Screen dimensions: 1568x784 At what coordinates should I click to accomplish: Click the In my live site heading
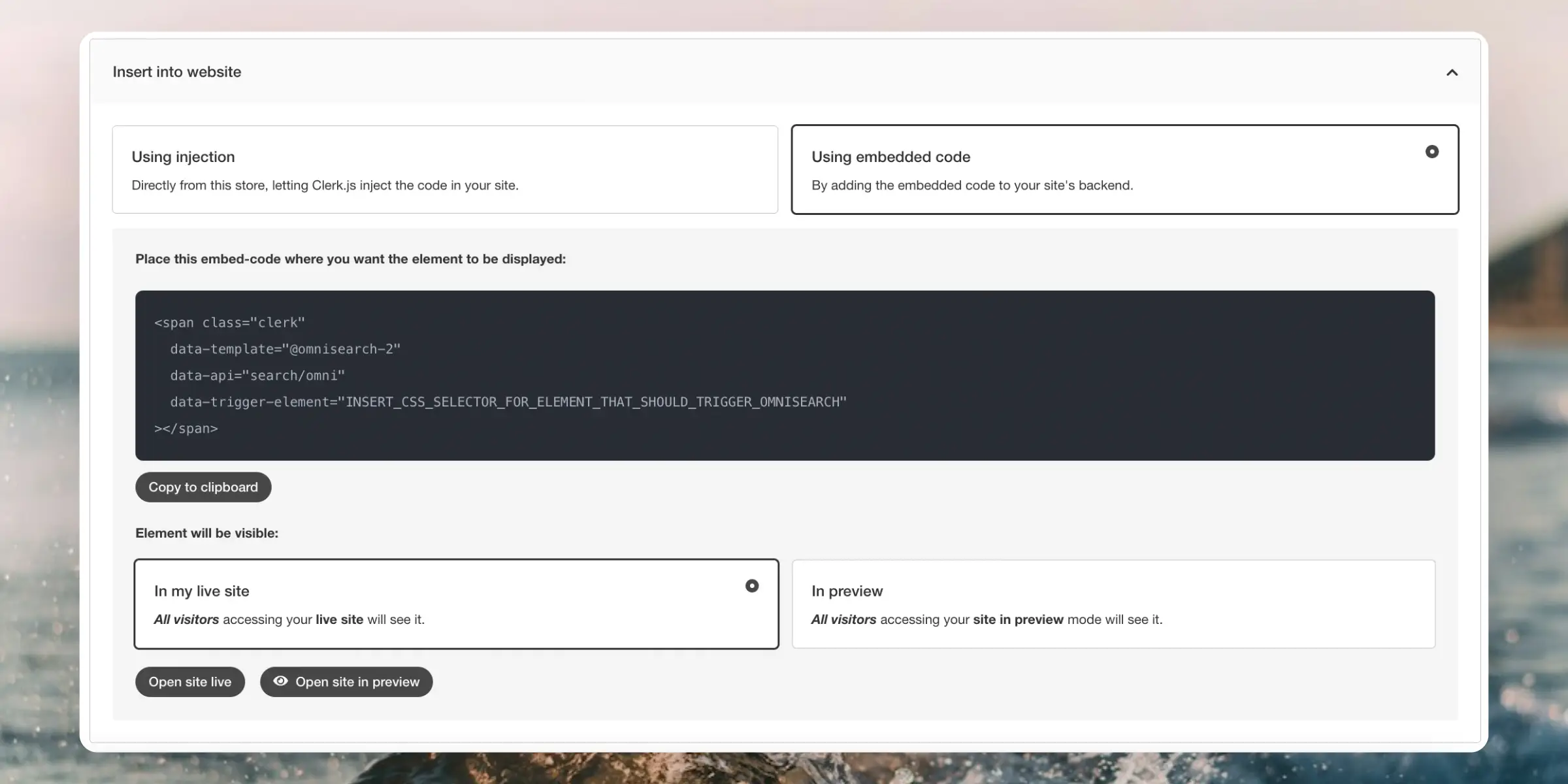pyautogui.click(x=201, y=591)
